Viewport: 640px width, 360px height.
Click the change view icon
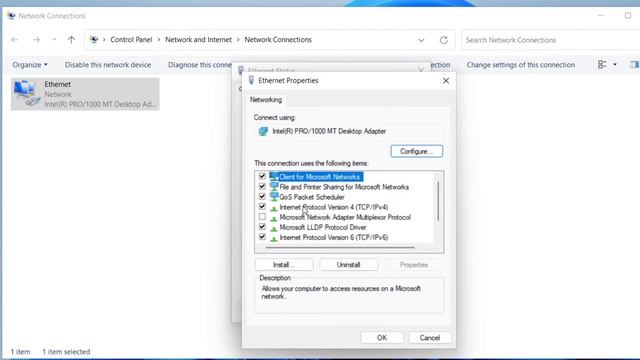[602, 64]
